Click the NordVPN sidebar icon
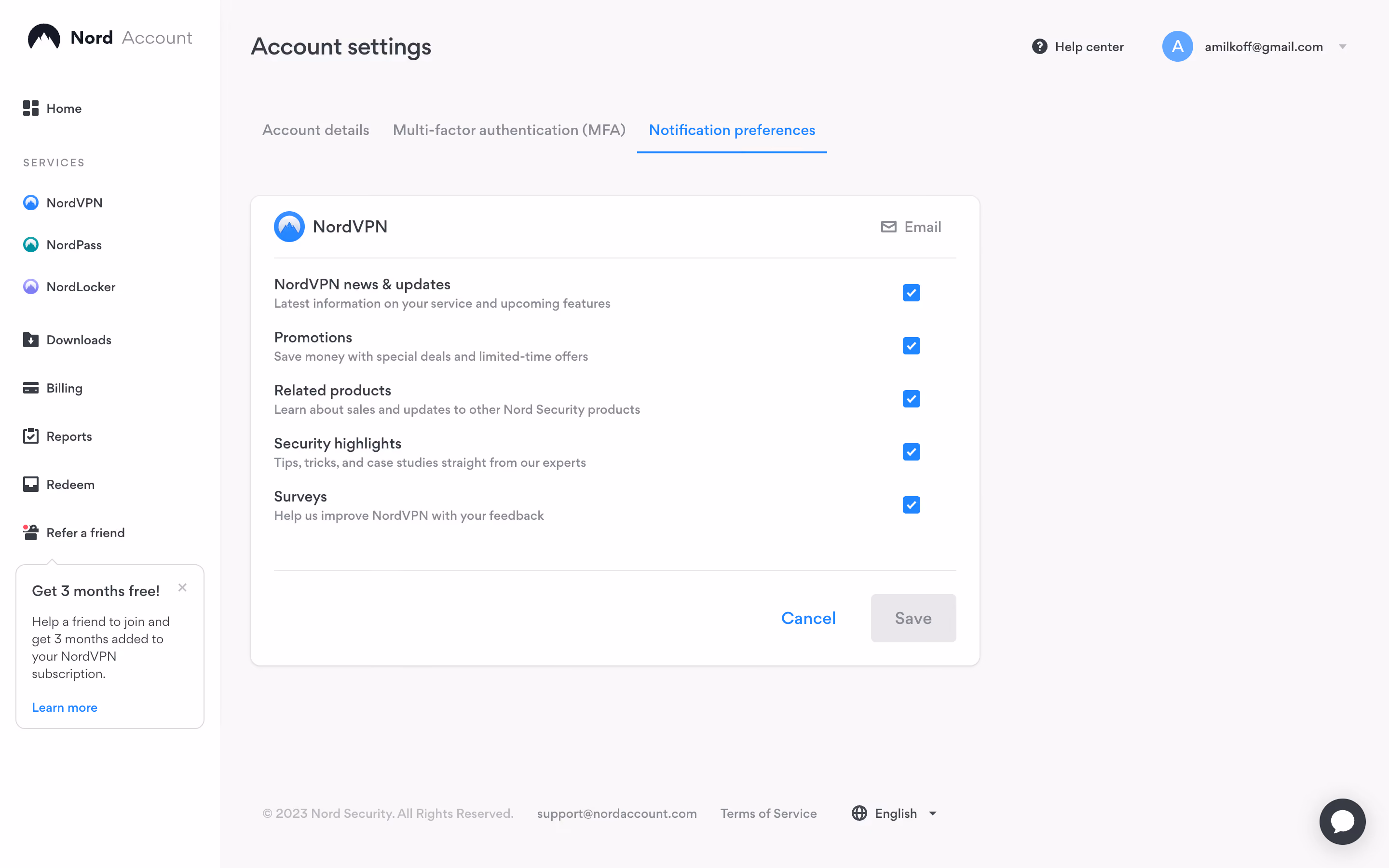Image resolution: width=1389 pixels, height=868 pixels. [31, 203]
